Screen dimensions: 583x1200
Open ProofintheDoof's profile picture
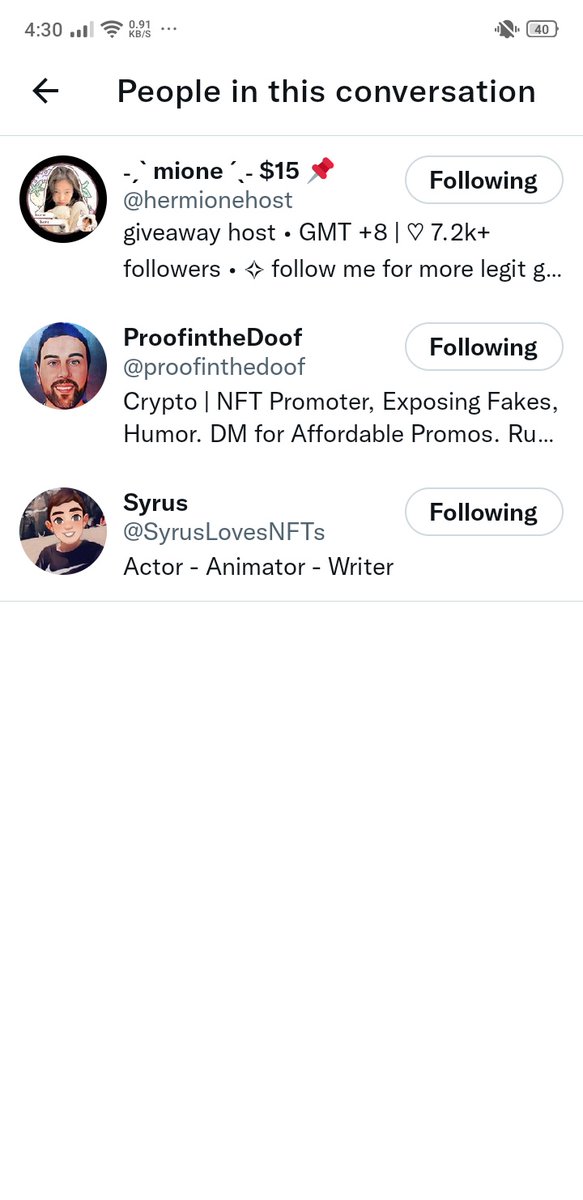[x=63, y=365]
